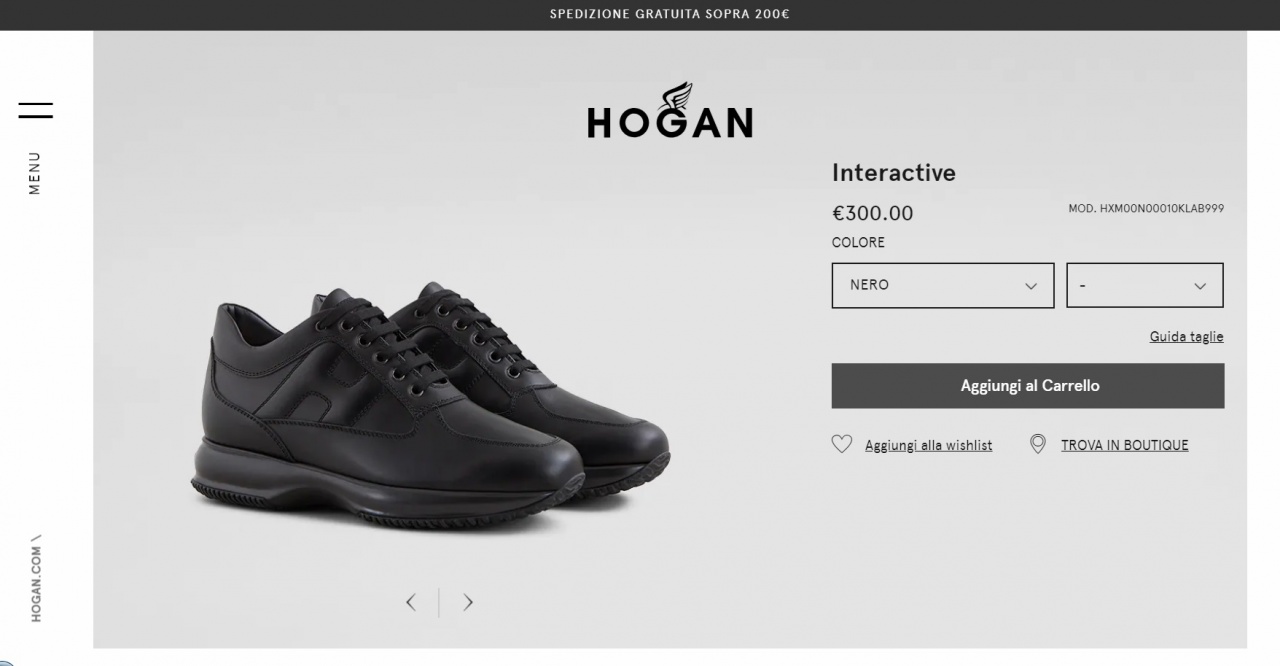Expand the NERO color dropdown
The height and width of the screenshot is (666, 1280).
[x=942, y=285]
